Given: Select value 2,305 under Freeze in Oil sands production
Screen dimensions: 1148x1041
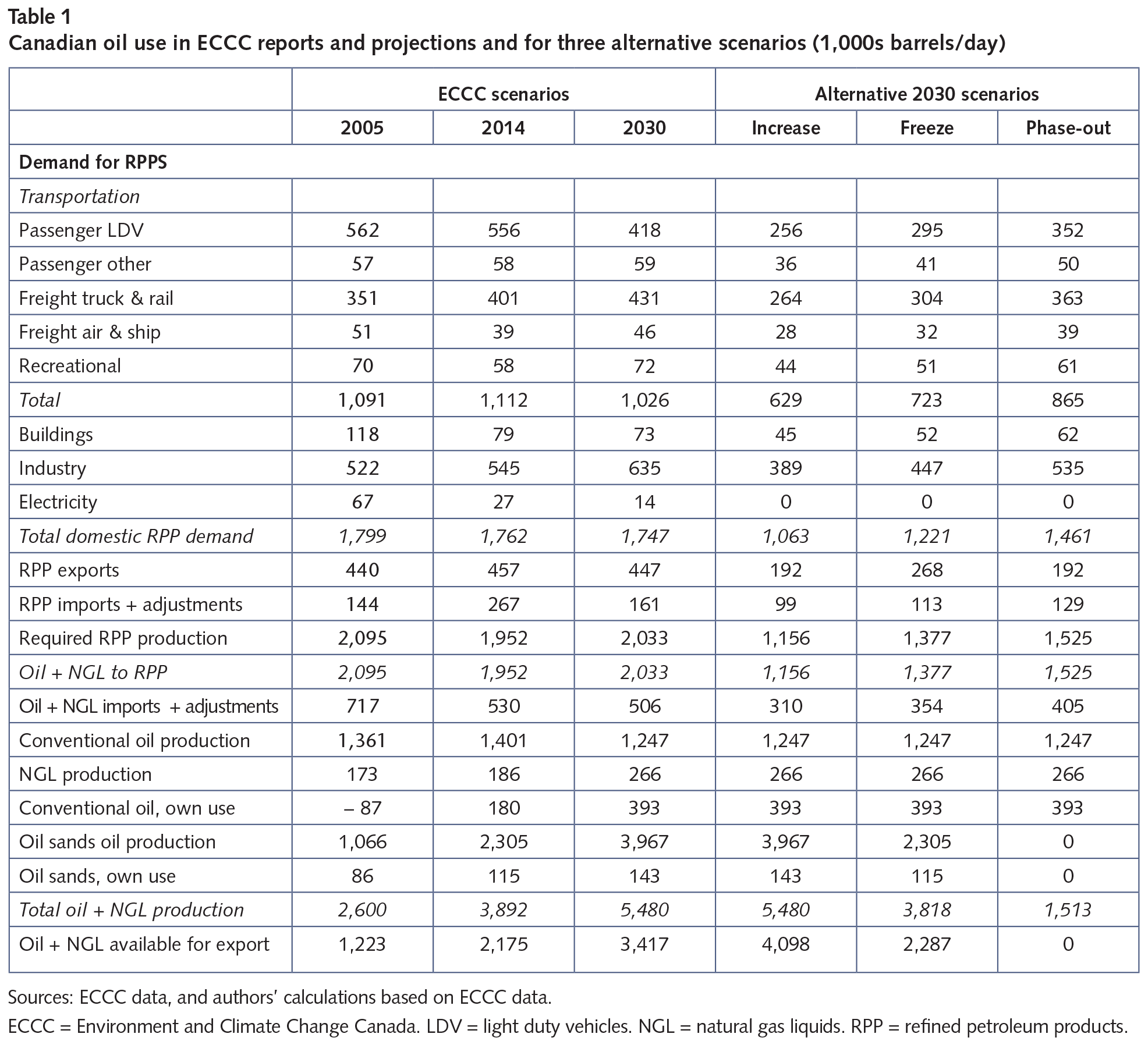Looking at the screenshot, I should [927, 842].
